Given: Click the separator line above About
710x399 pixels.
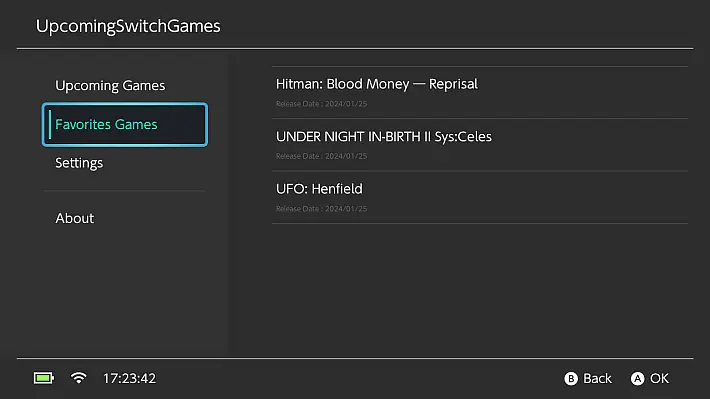Looking at the screenshot, I should (x=125, y=191).
